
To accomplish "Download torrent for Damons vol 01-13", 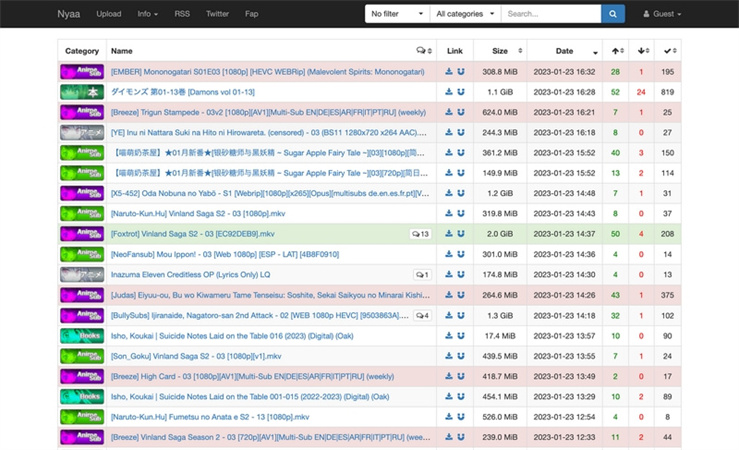I will [449, 92].
